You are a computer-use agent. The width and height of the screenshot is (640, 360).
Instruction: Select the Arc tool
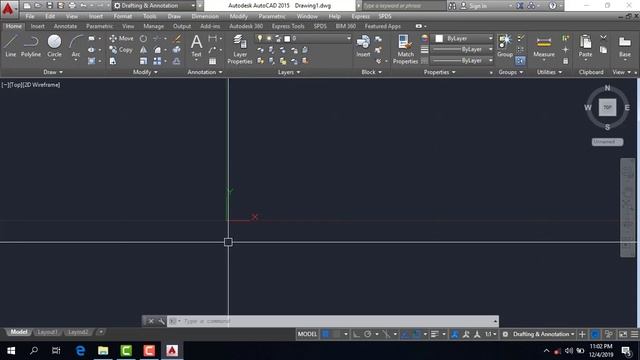76,47
